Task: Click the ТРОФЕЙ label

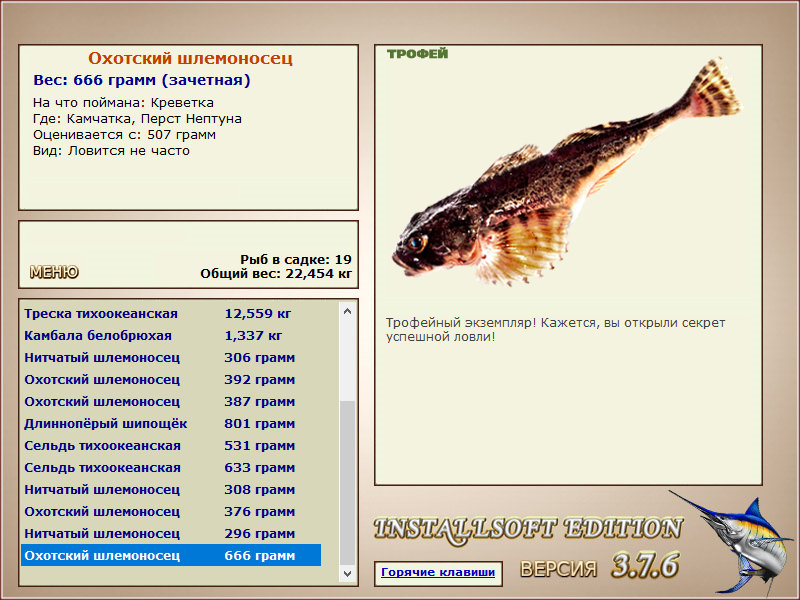Action: (417, 54)
